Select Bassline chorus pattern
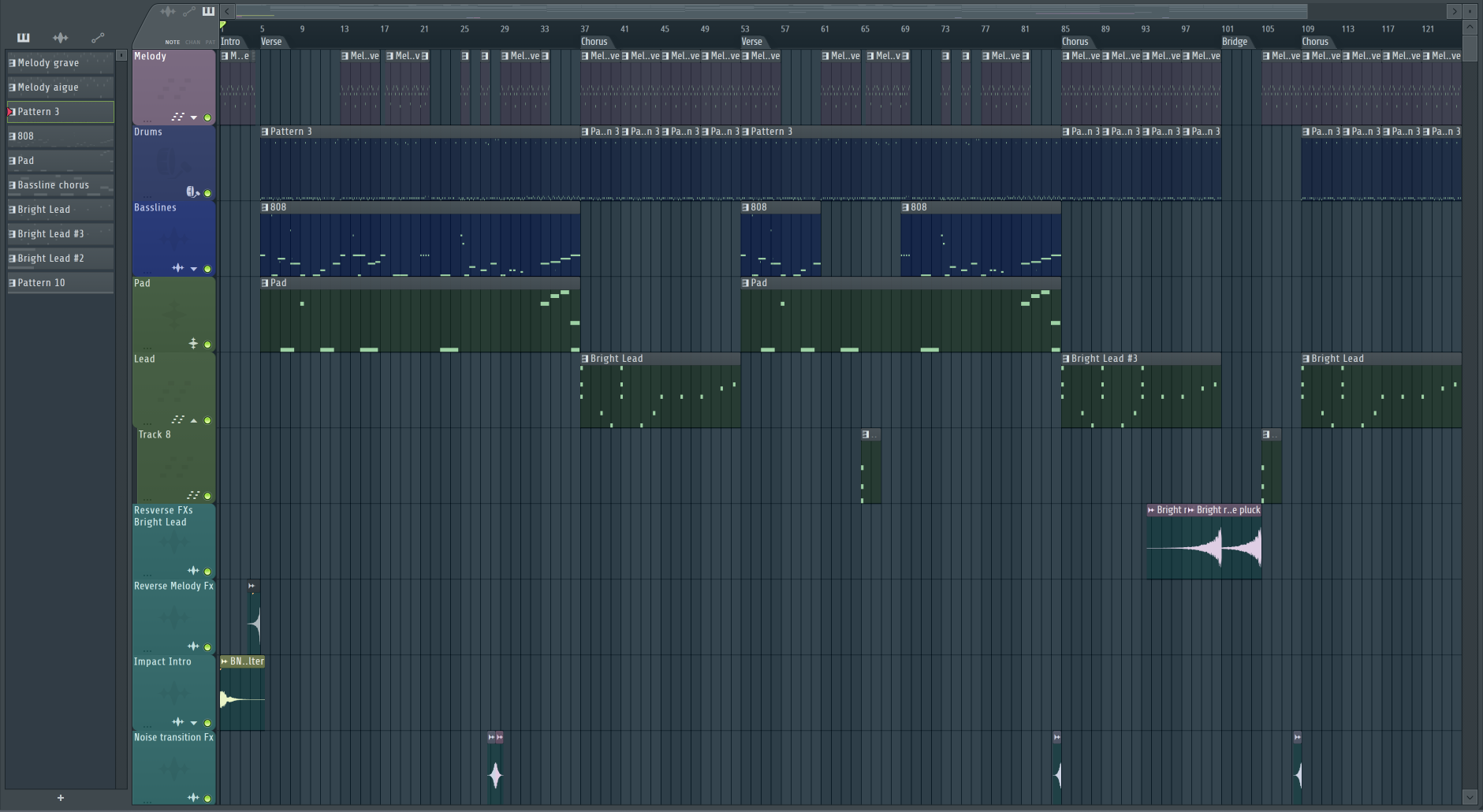The height and width of the screenshot is (812, 1483). pos(61,185)
